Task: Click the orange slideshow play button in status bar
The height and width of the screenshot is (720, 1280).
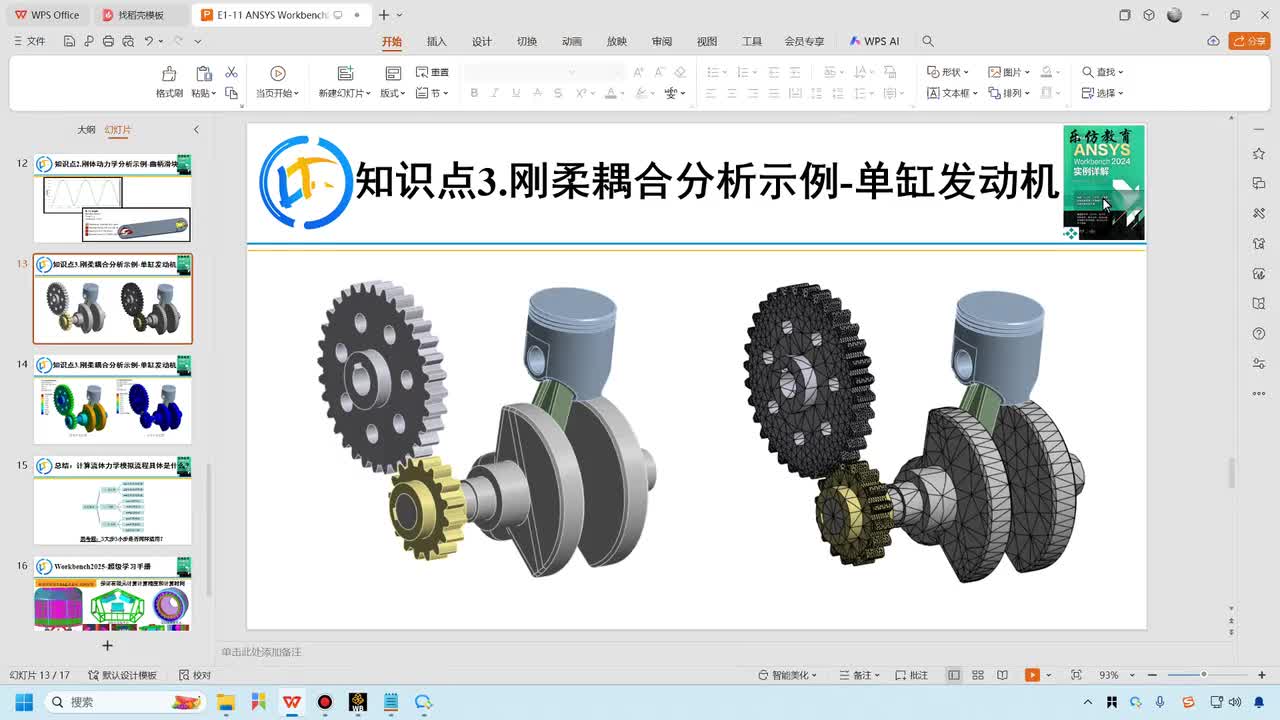Action: pos(1032,675)
